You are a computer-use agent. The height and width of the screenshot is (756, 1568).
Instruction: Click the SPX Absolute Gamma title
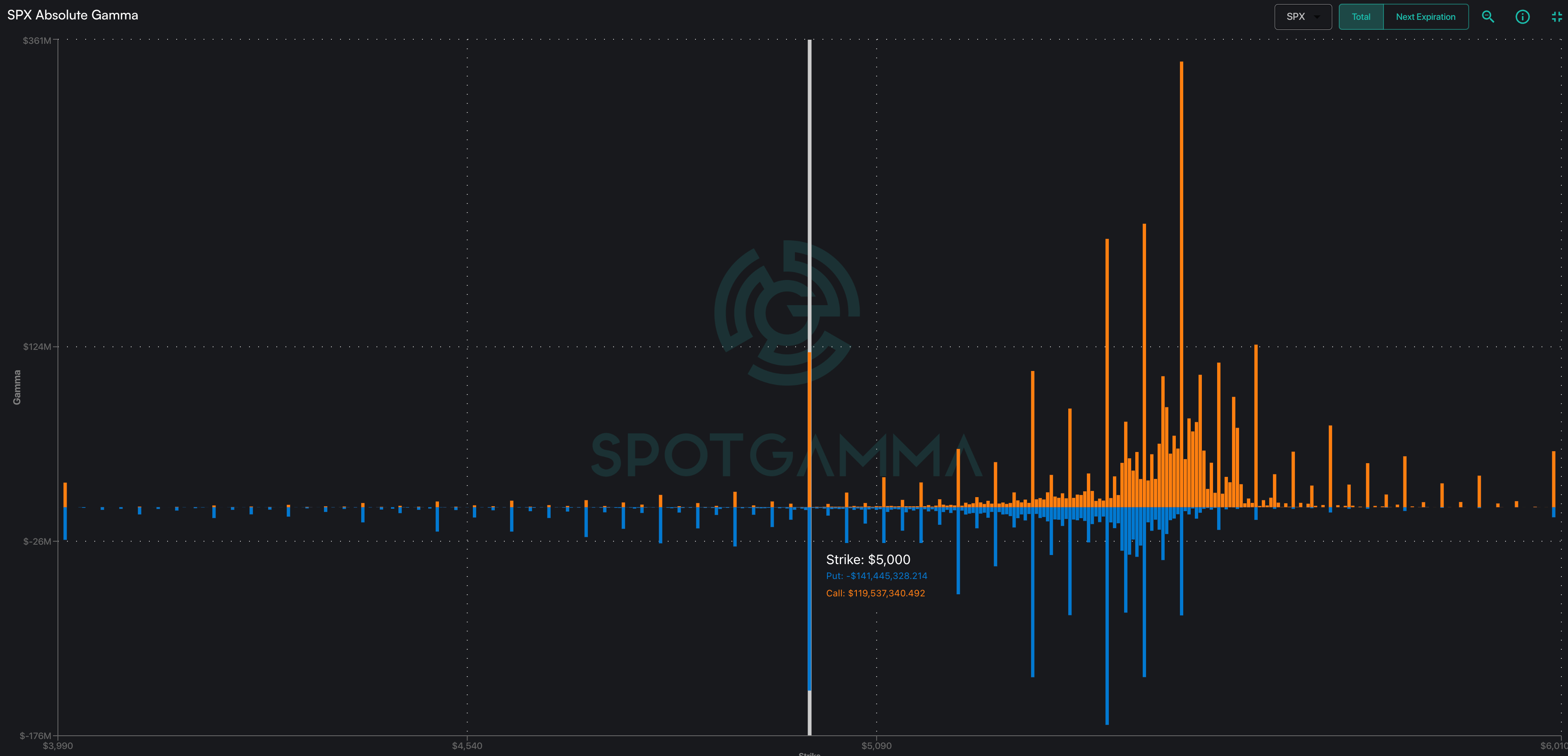pos(72,15)
